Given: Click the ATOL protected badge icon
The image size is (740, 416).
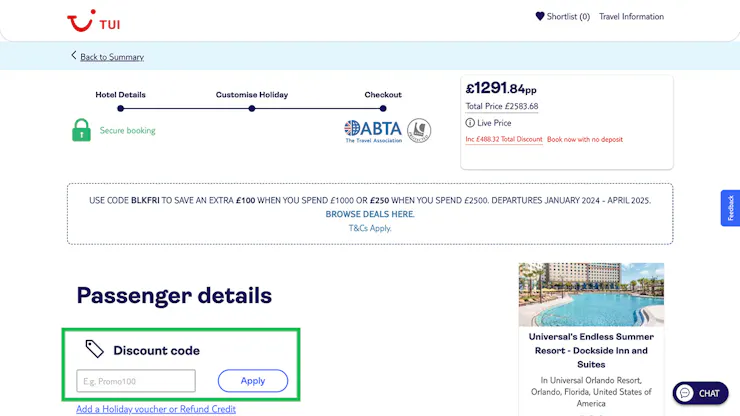Looking at the screenshot, I should tap(419, 131).
